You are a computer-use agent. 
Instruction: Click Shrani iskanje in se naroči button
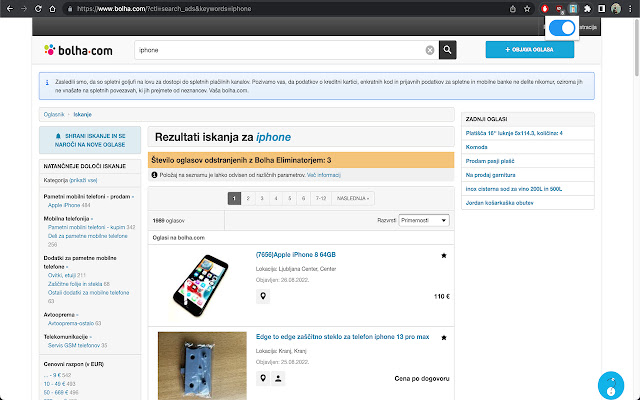pyautogui.click(x=90, y=140)
